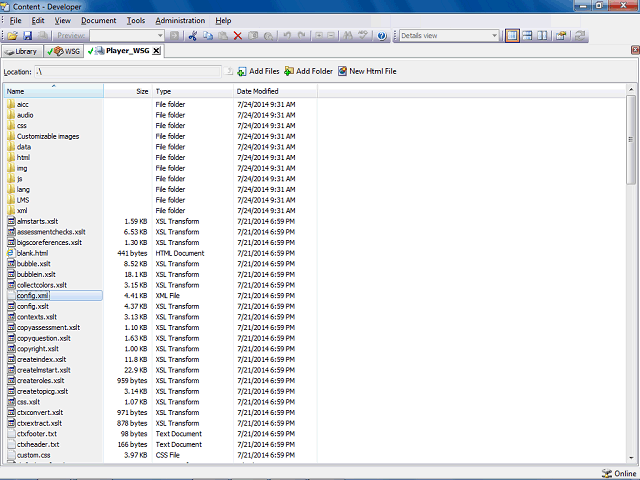
Task: Click the red X Delete icon
Action: coord(238,36)
